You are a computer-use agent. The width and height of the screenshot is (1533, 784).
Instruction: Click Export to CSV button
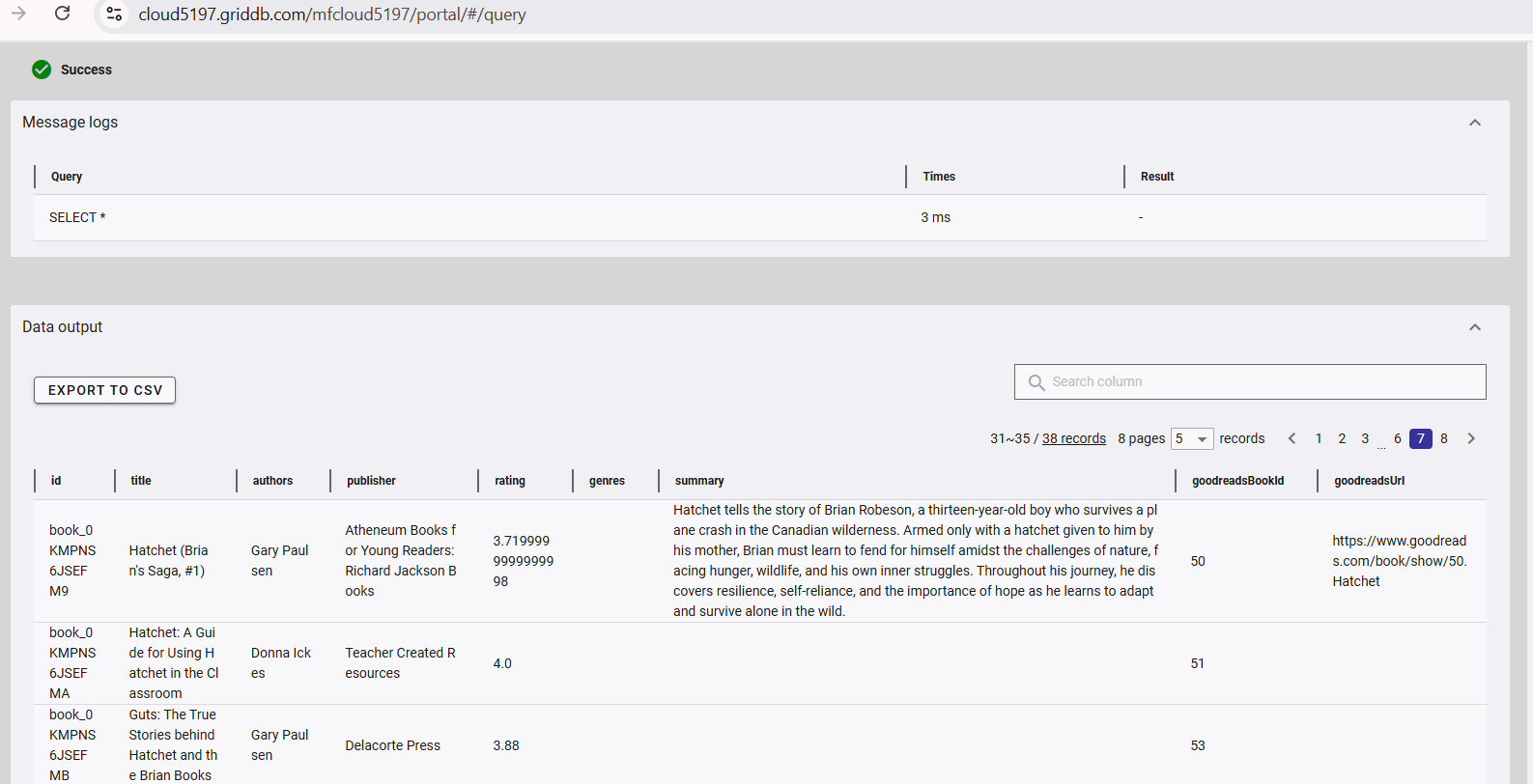click(105, 390)
